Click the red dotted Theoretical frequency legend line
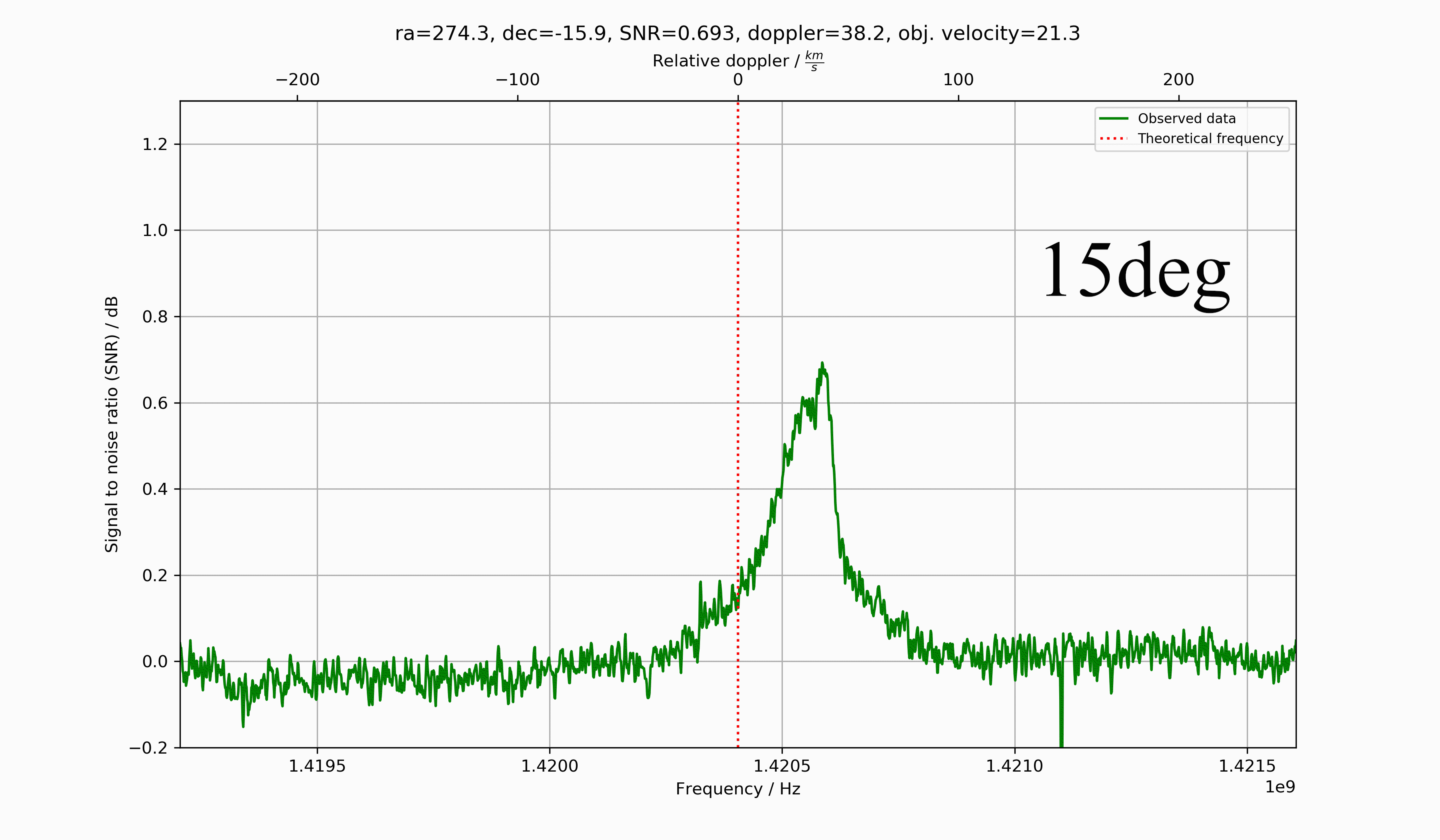Screen dimensions: 1440x840 click(x=1114, y=138)
